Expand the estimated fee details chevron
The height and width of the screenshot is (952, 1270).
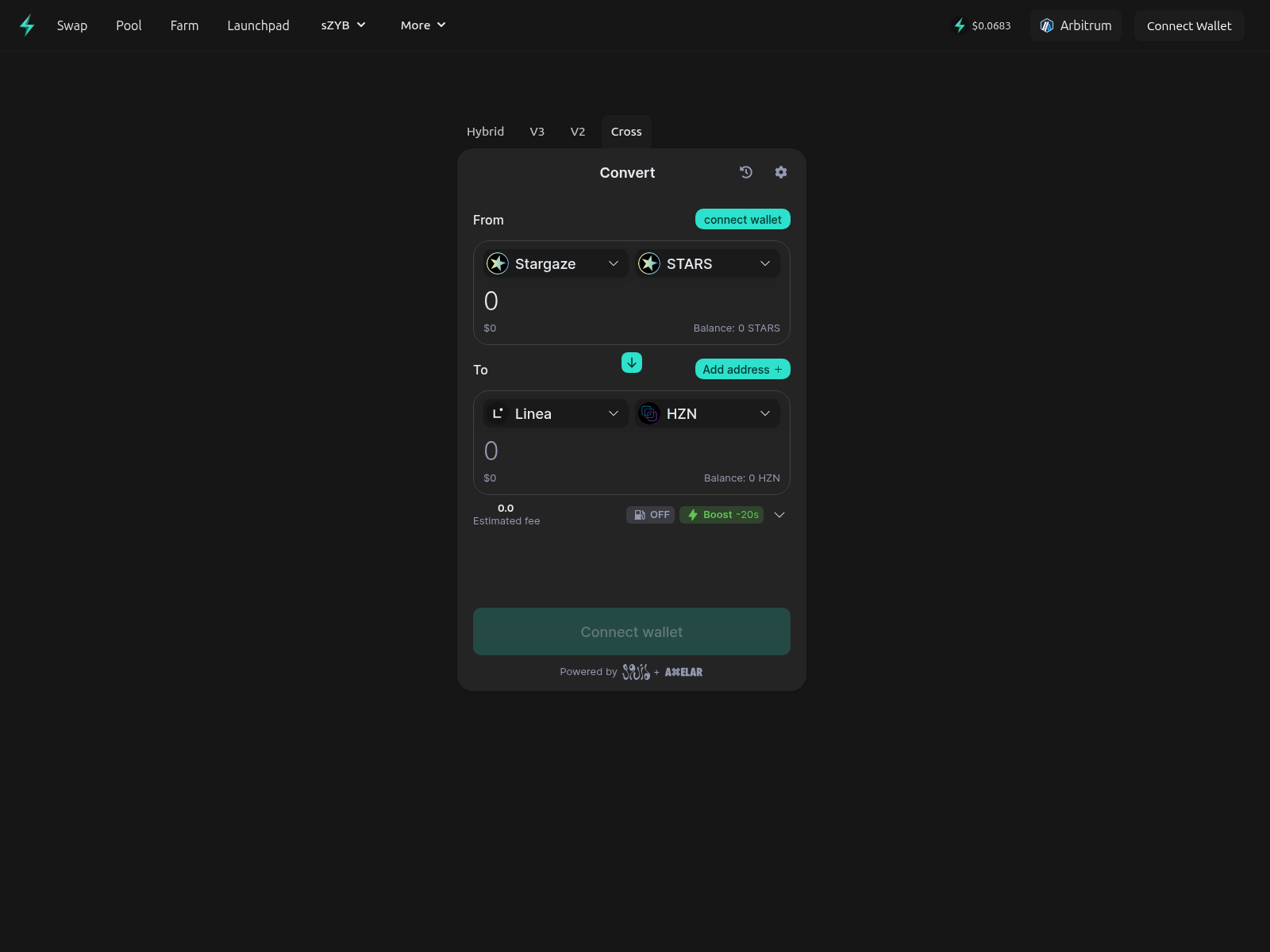click(779, 515)
